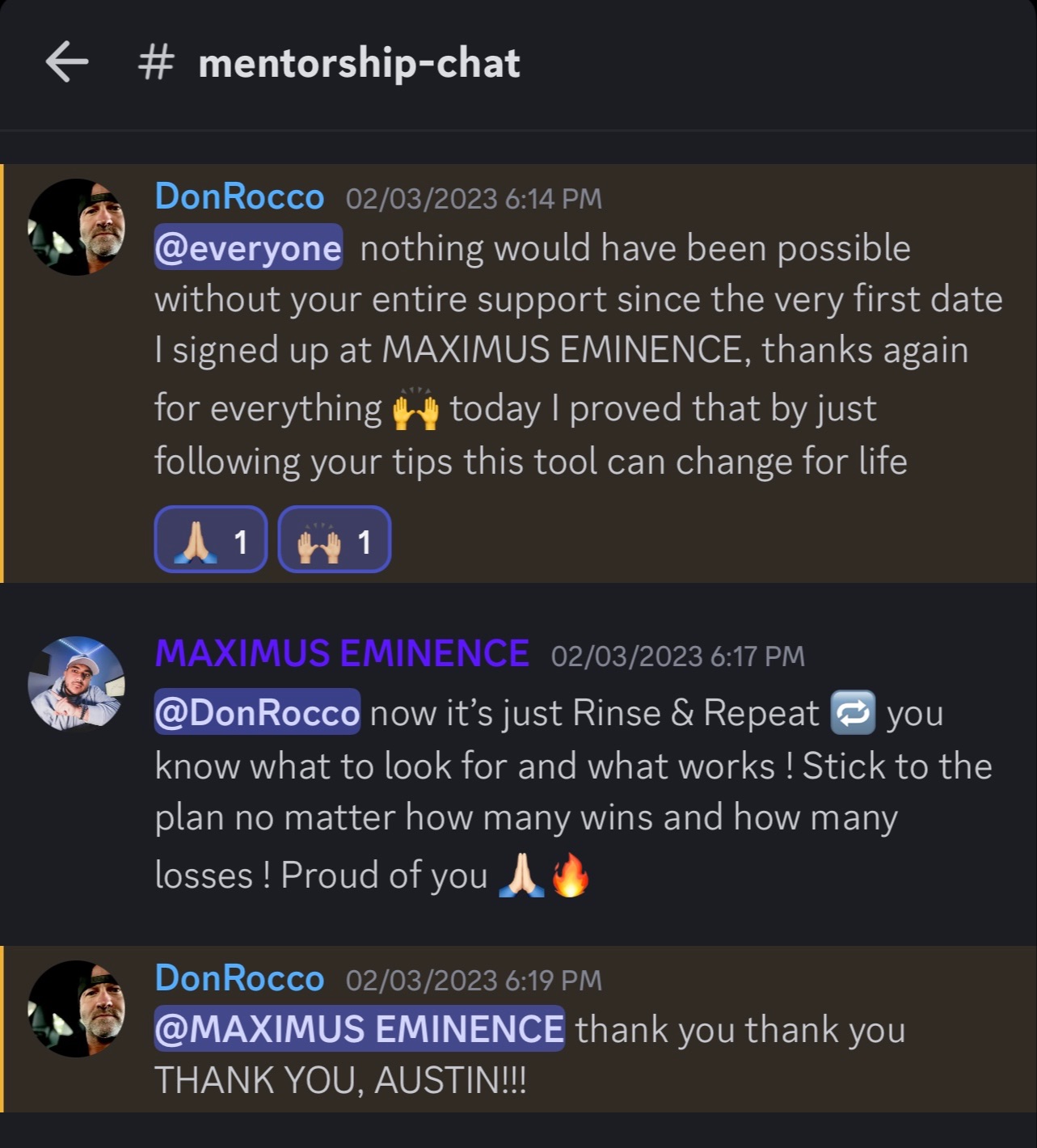
Task: Click the repeat arrows emoji after "Rinse & Repeat"
Action: click(x=853, y=713)
